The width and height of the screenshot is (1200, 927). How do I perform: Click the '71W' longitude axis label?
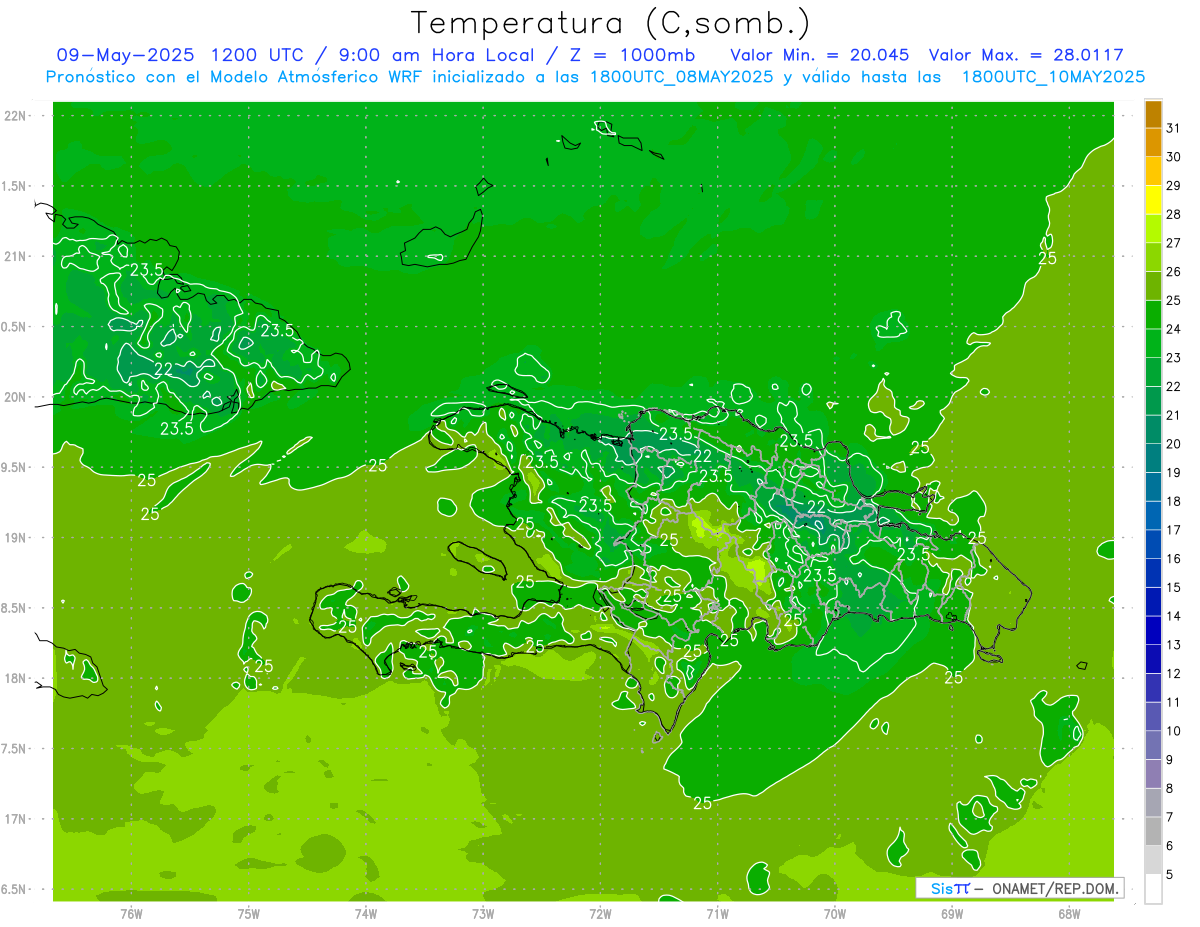click(717, 914)
